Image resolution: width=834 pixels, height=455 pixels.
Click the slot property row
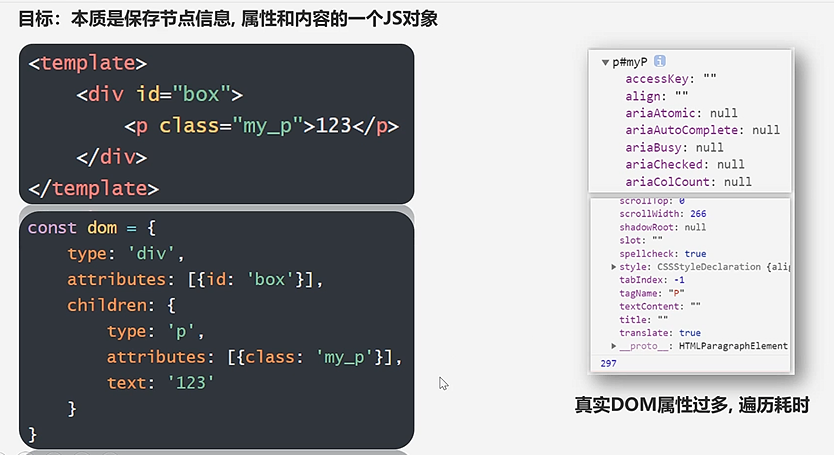click(641, 241)
